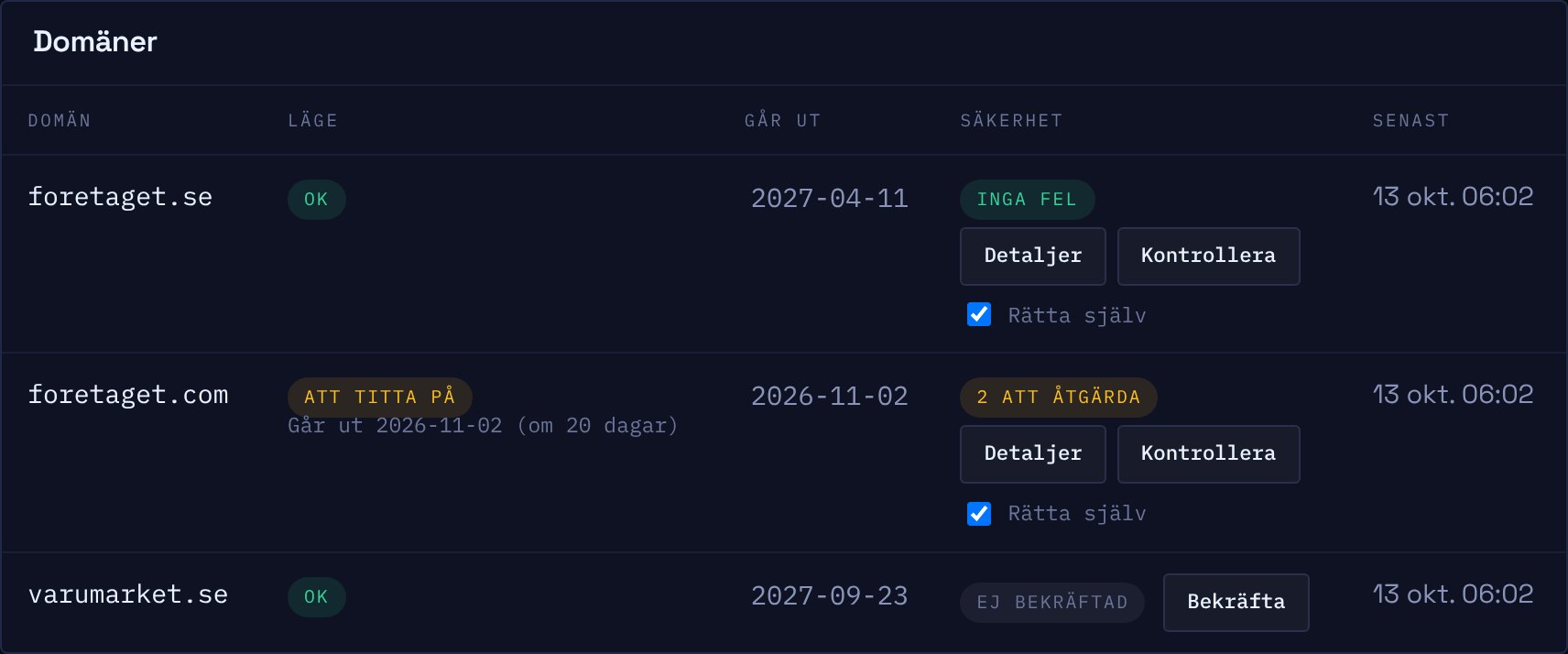Click Kontrollera for foretaget.se

tap(1208, 256)
